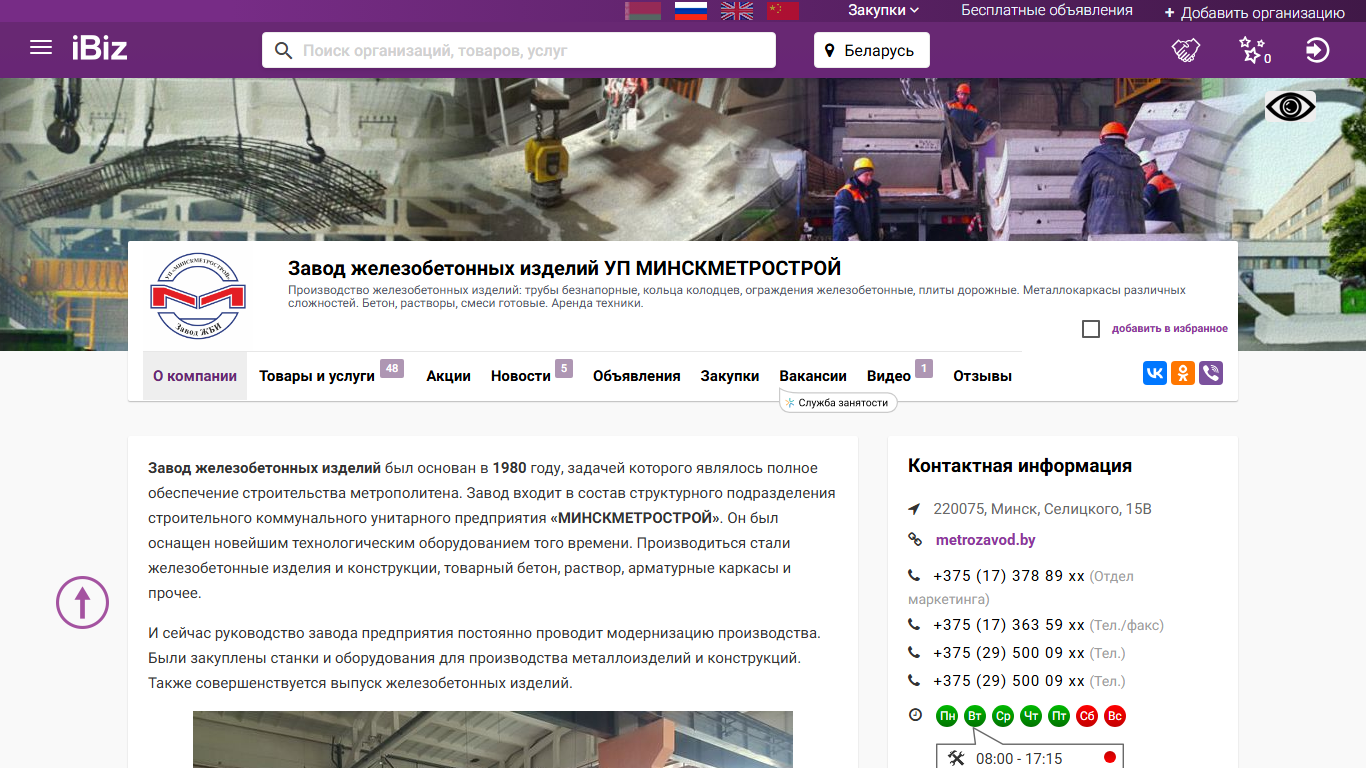Click the company logo image
The image size is (1366, 768).
[198, 296]
